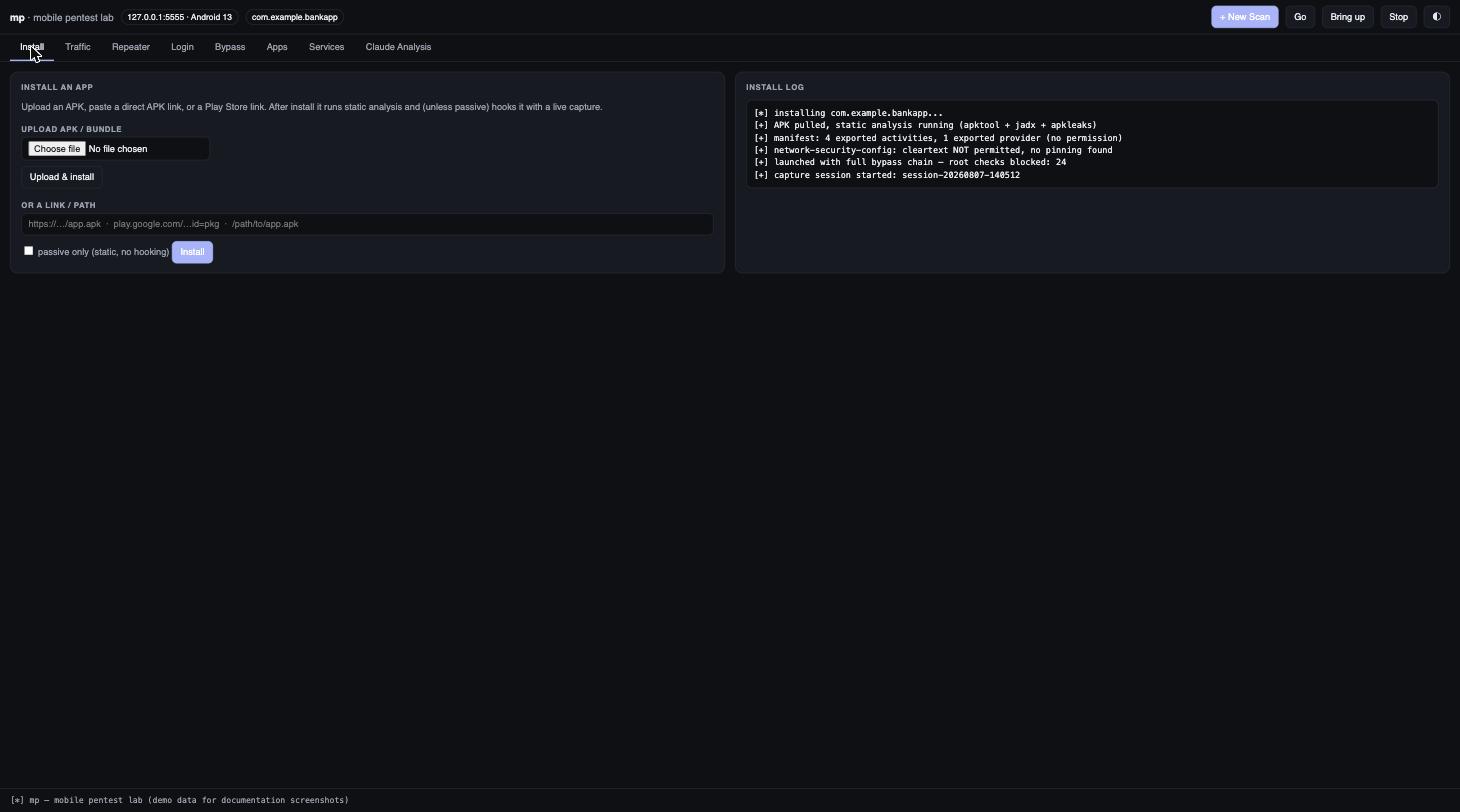Click the 'passive only (static, no hooking)' label
Screen dimensions: 1460x812
tap(103, 252)
